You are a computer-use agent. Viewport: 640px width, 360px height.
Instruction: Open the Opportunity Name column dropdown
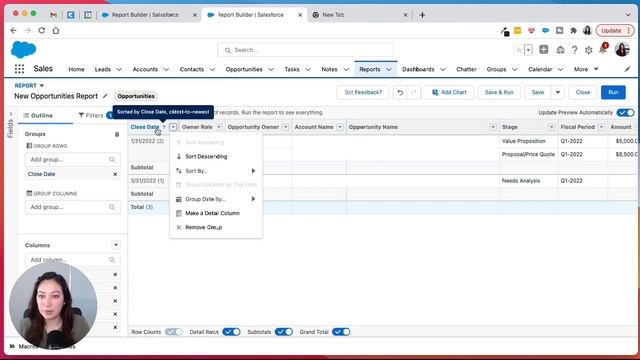point(493,127)
